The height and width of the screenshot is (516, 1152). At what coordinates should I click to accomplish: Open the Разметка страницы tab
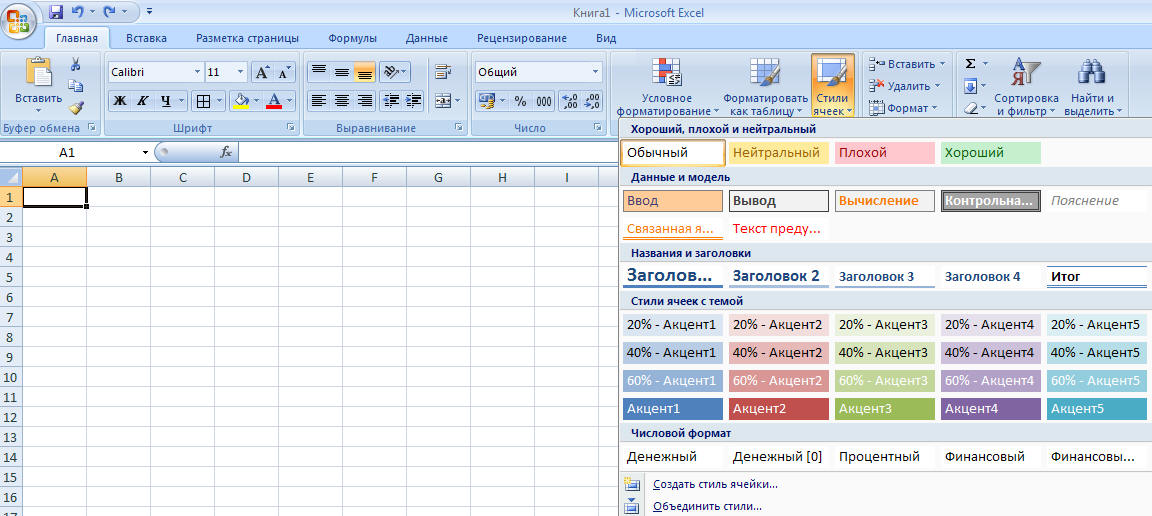tap(247, 38)
